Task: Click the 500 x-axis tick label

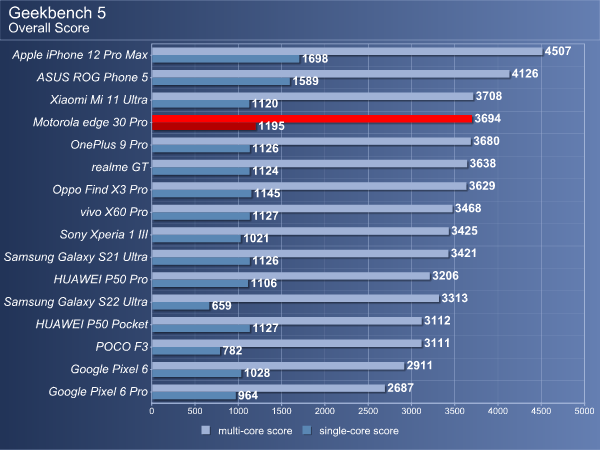Action: pyautogui.click(x=195, y=411)
